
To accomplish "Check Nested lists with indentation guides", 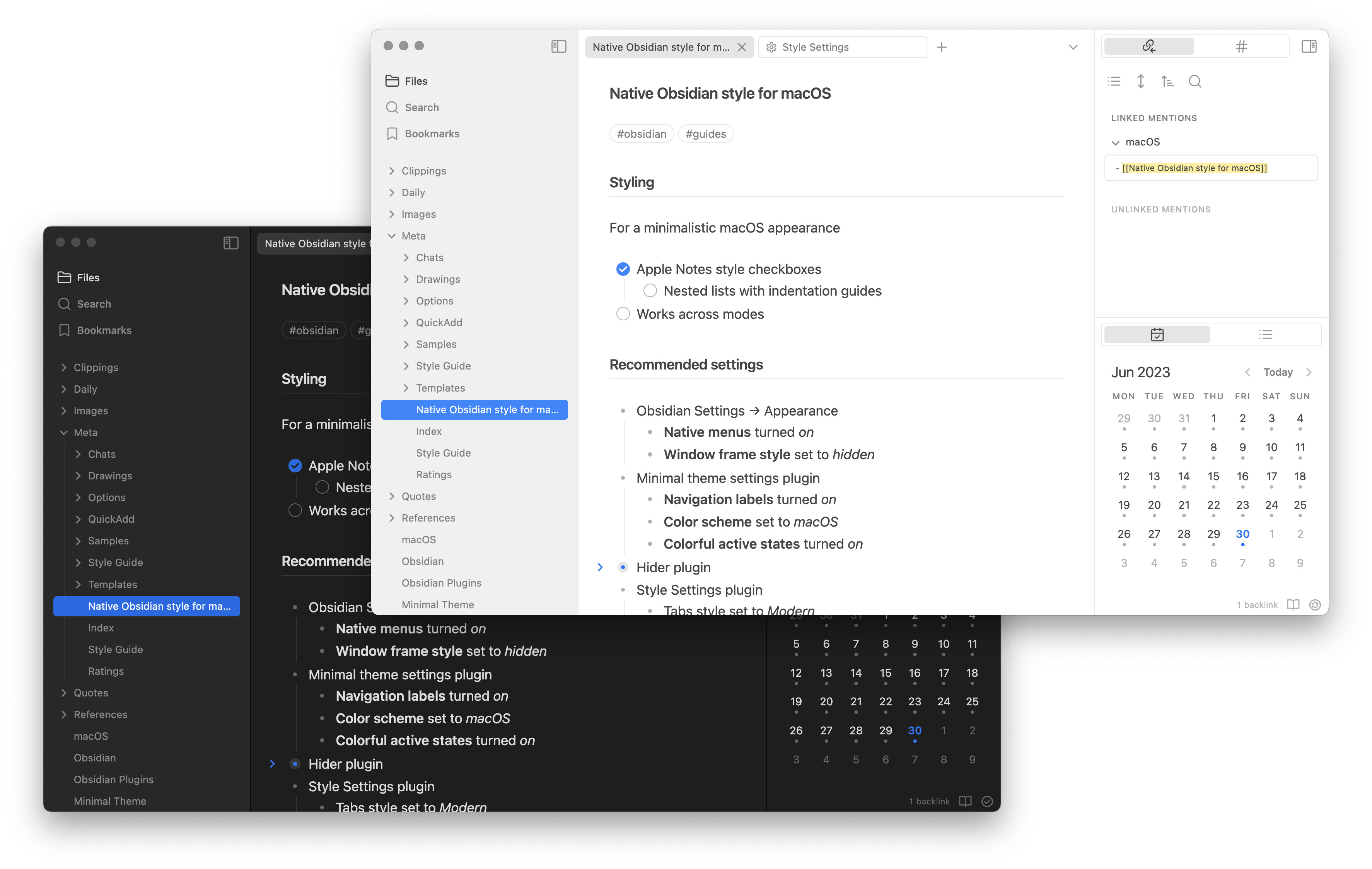I will [650, 291].
